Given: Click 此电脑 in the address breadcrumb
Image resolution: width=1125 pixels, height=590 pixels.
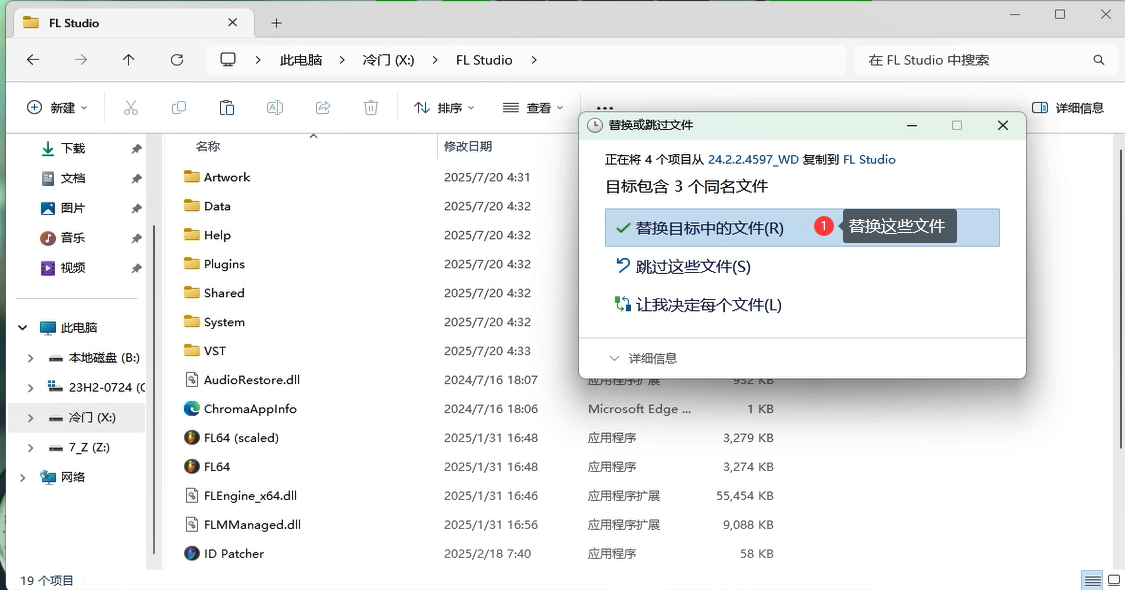Looking at the screenshot, I should [x=301, y=60].
